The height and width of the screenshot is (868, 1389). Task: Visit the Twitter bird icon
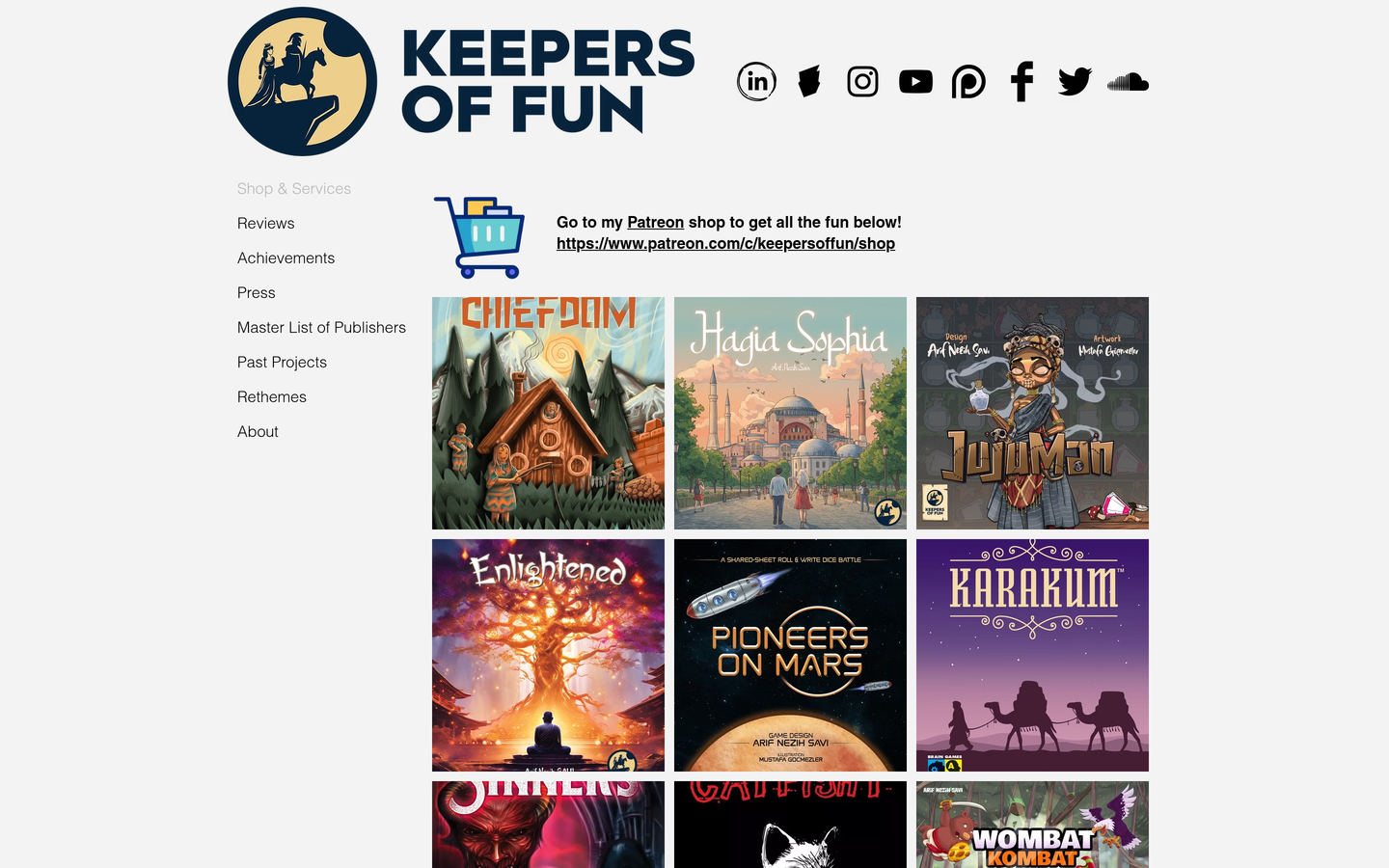pyautogui.click(x=1075, y=81)
